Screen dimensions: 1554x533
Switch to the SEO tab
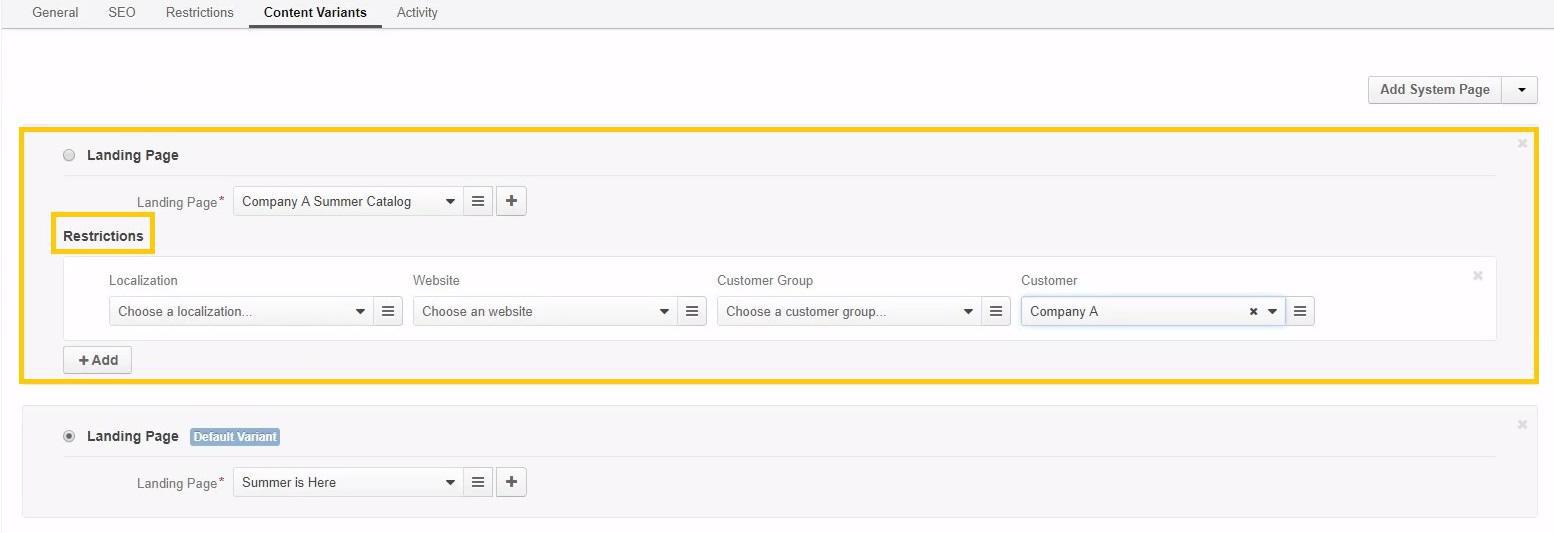pos(122,13)
